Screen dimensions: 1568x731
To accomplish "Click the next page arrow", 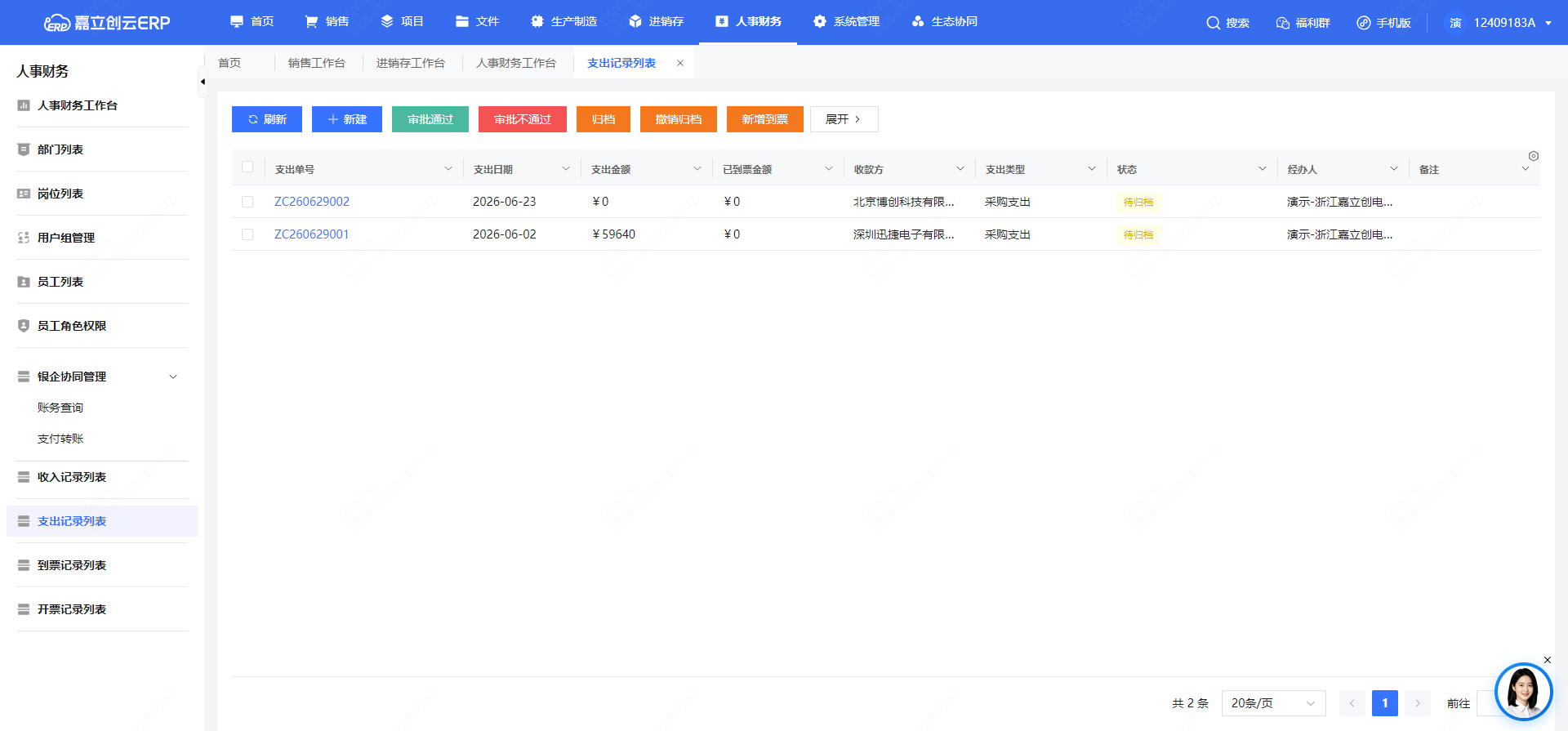I will point(1418,703).
